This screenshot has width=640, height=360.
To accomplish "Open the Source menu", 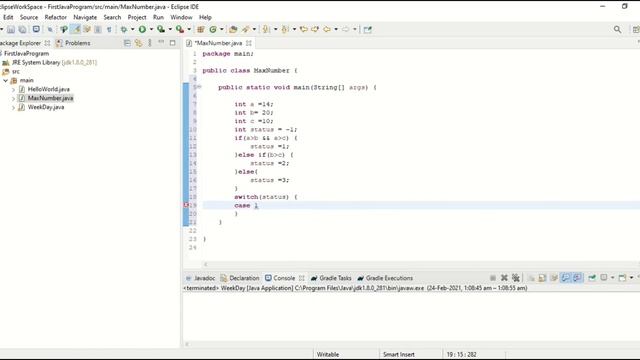I will (29, 17).
